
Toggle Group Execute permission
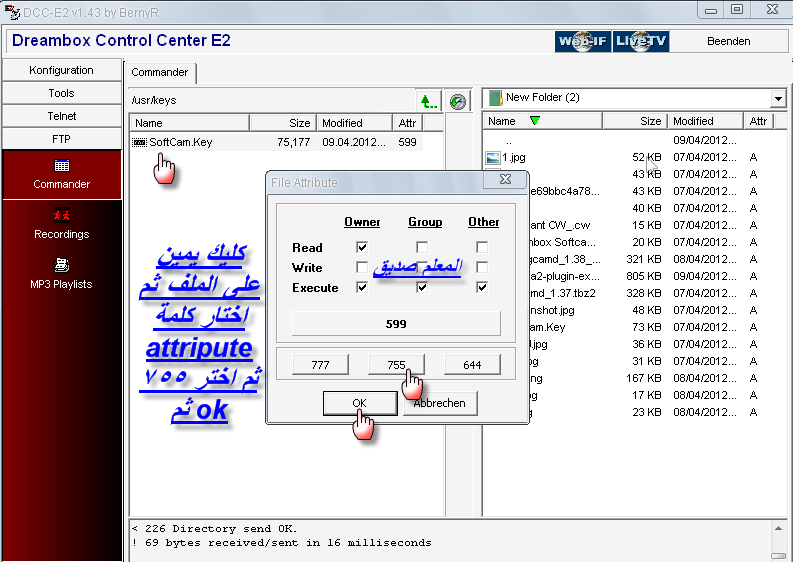click(422, 287)
